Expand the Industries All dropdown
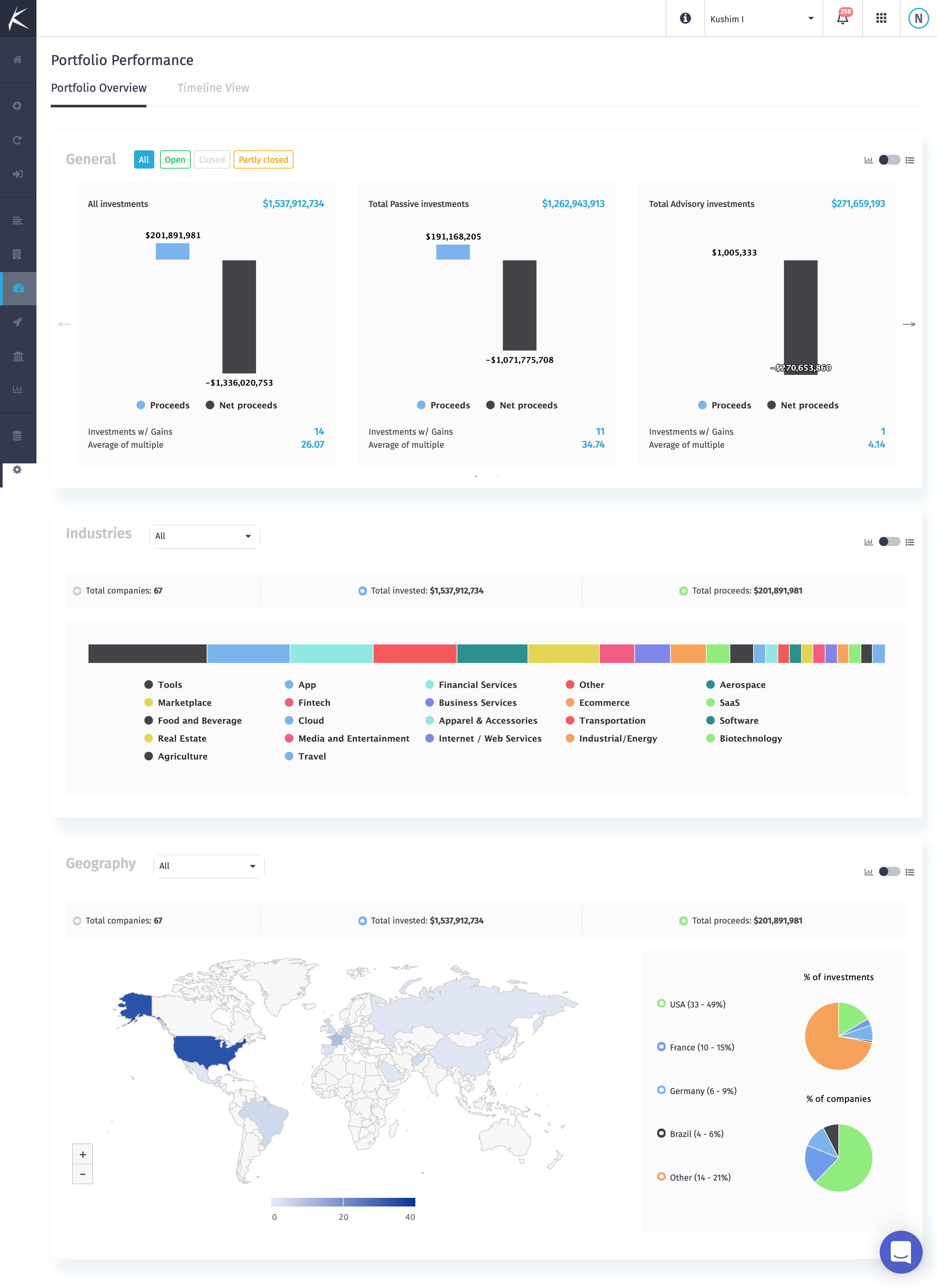This screenshot has width=937, height=1288. point(204,536)
